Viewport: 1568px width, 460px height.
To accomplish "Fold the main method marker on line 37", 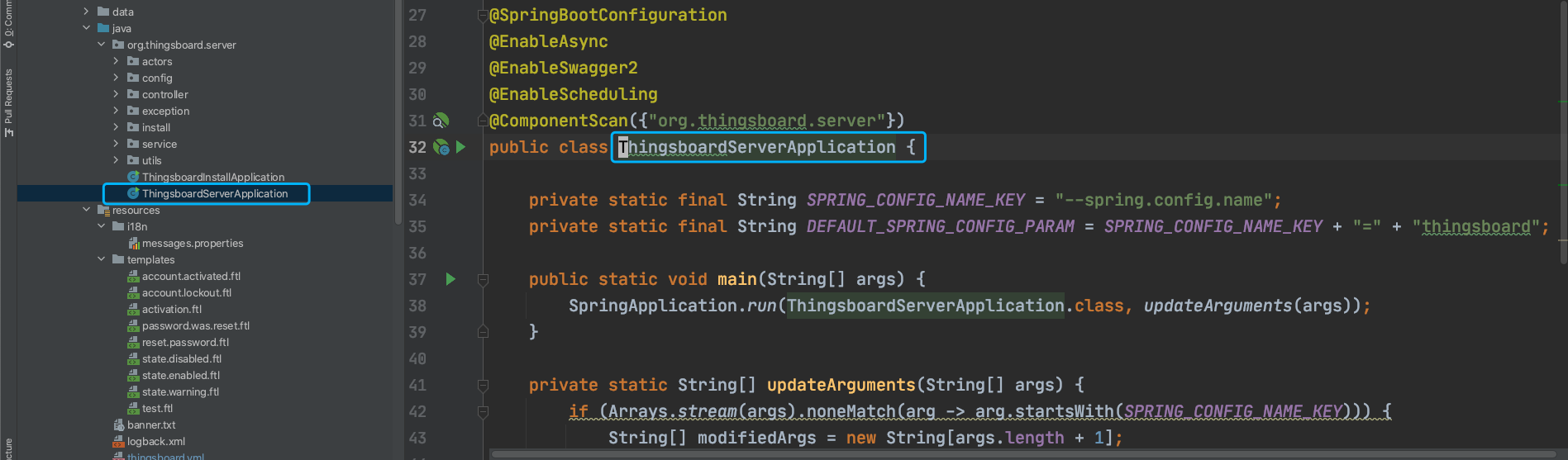I will [x=483, y=279].
